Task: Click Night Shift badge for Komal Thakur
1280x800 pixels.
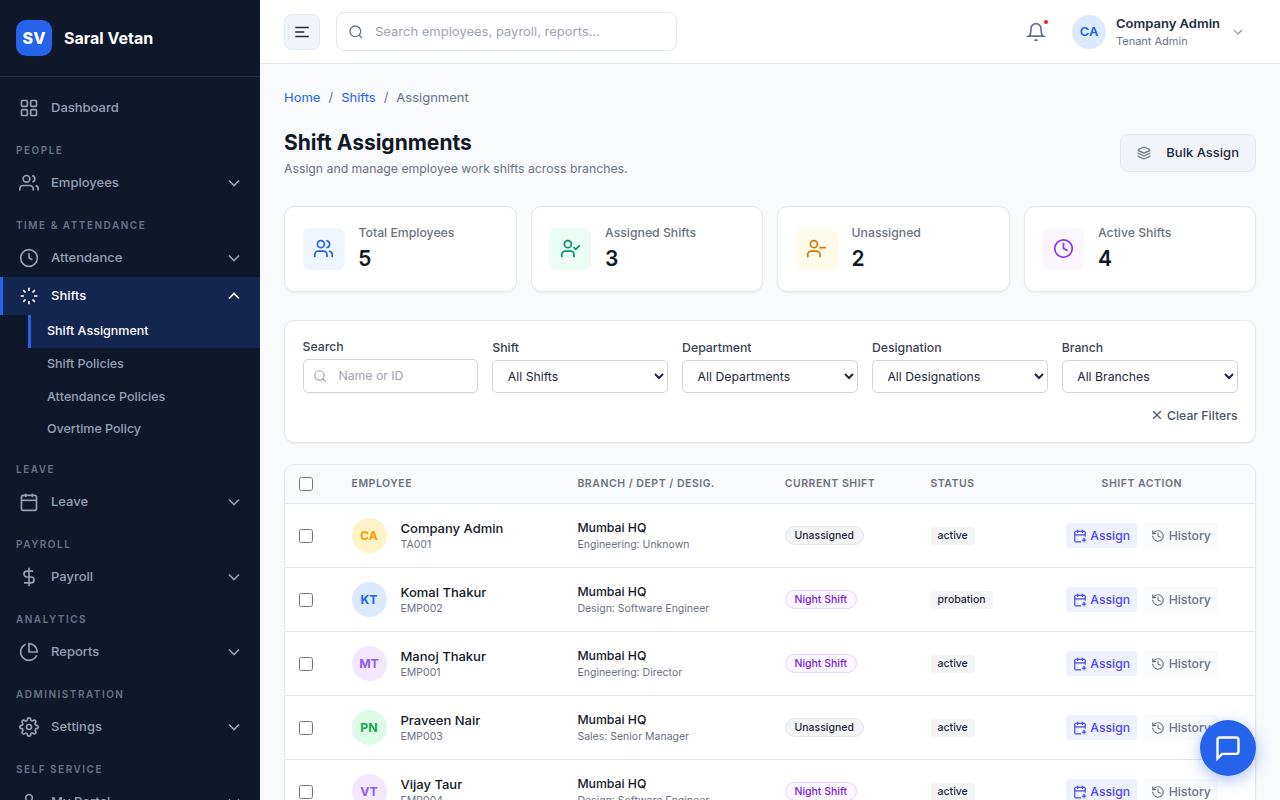Action: (x=821, y=600)
